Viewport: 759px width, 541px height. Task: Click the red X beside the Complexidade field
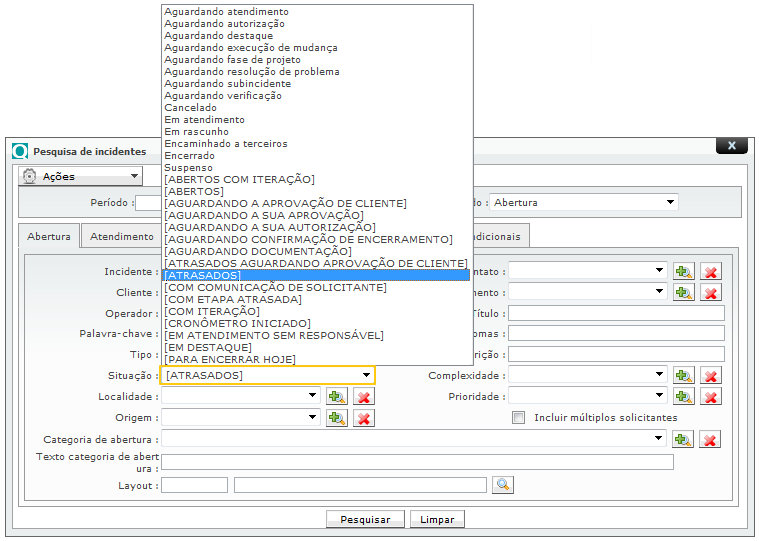pyautogui.click(x=711, y=376)
